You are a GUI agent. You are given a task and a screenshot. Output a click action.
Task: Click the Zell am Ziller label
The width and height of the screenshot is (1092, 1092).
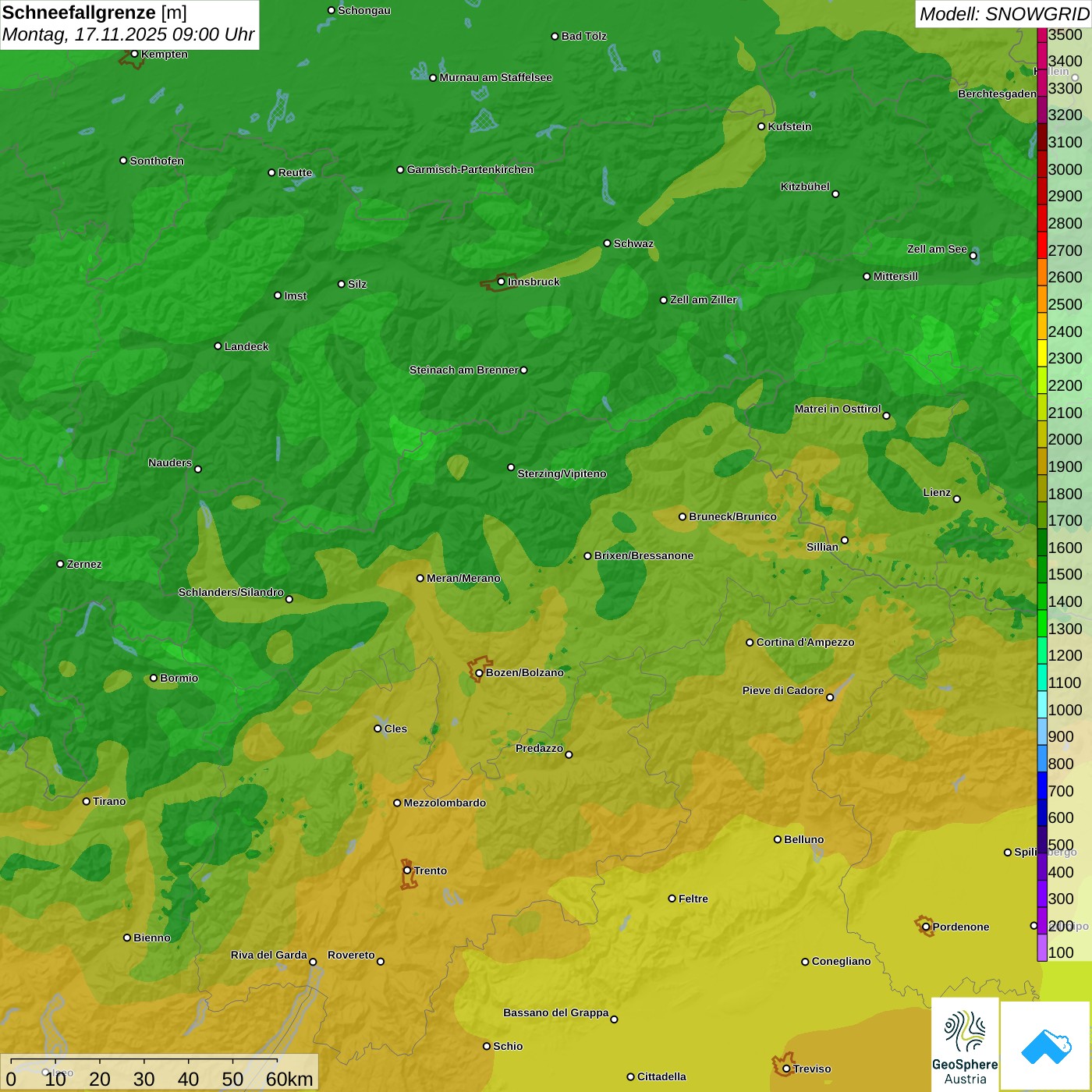[x=703, y=300]
